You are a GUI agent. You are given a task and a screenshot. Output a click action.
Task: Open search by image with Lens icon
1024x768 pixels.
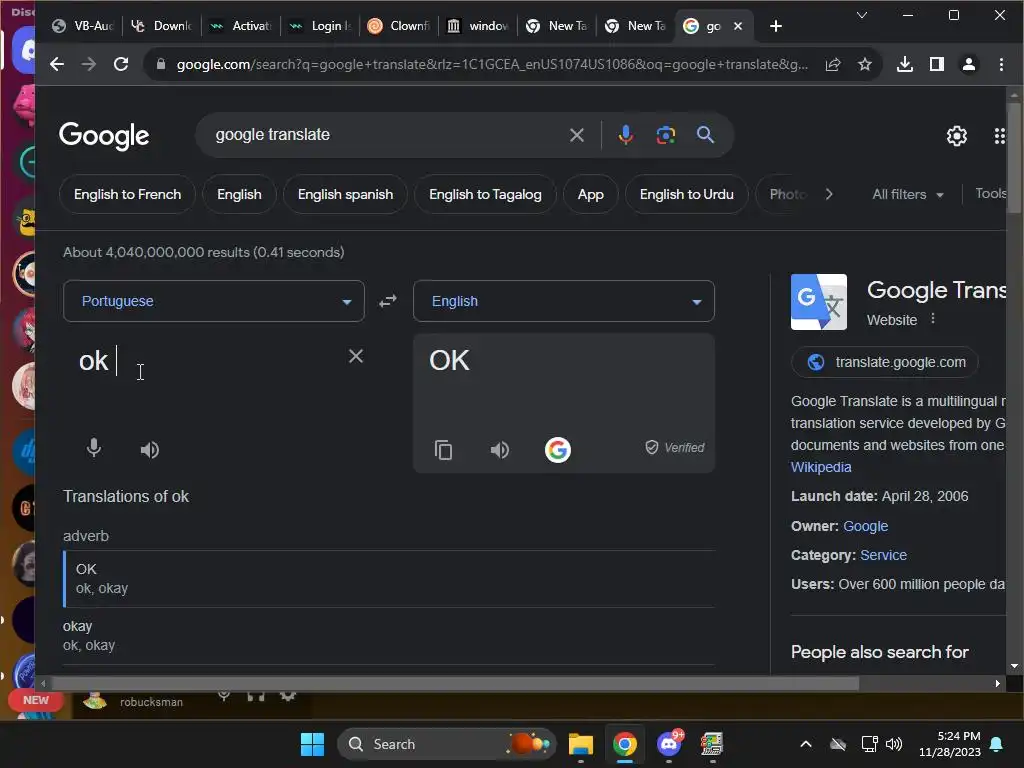pos(665,135)
